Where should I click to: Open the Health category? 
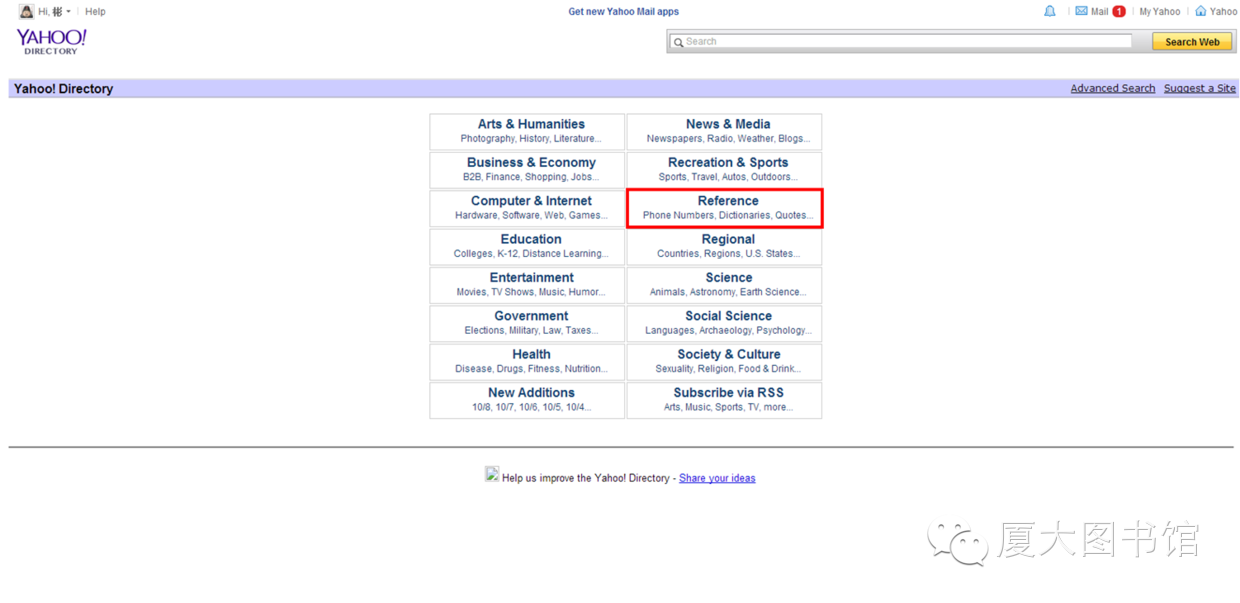[531, 354]
